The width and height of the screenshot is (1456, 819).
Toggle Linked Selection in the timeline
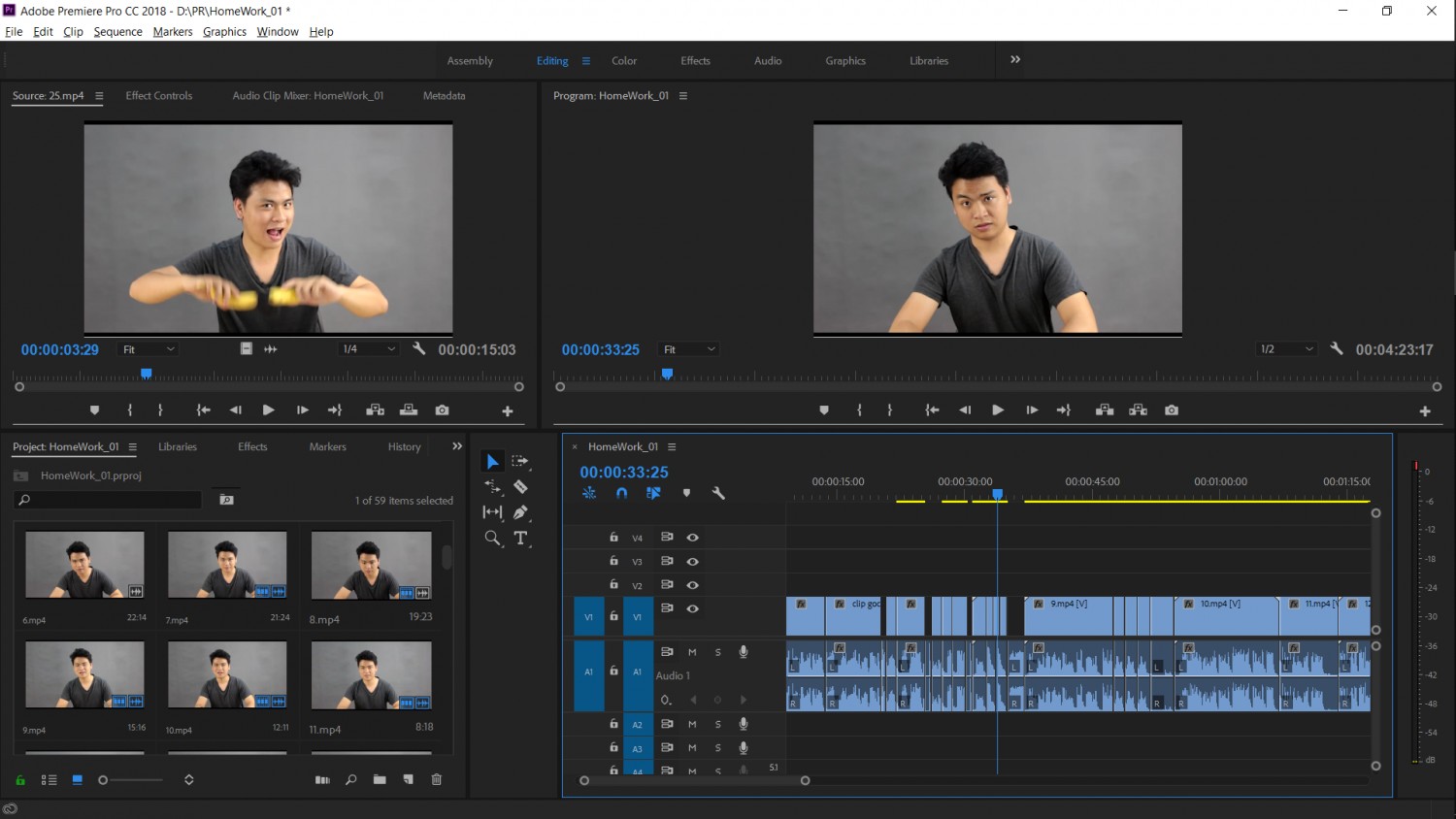click(653, 493)
